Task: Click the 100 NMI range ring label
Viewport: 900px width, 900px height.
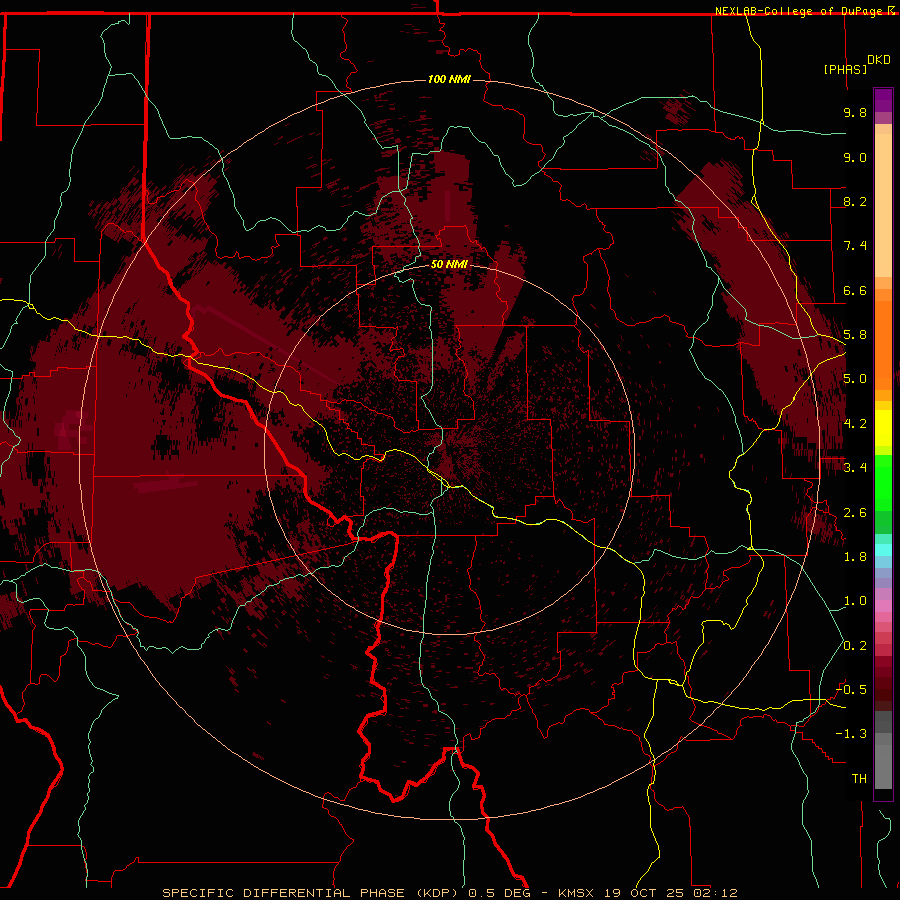Action: point(449,79)
